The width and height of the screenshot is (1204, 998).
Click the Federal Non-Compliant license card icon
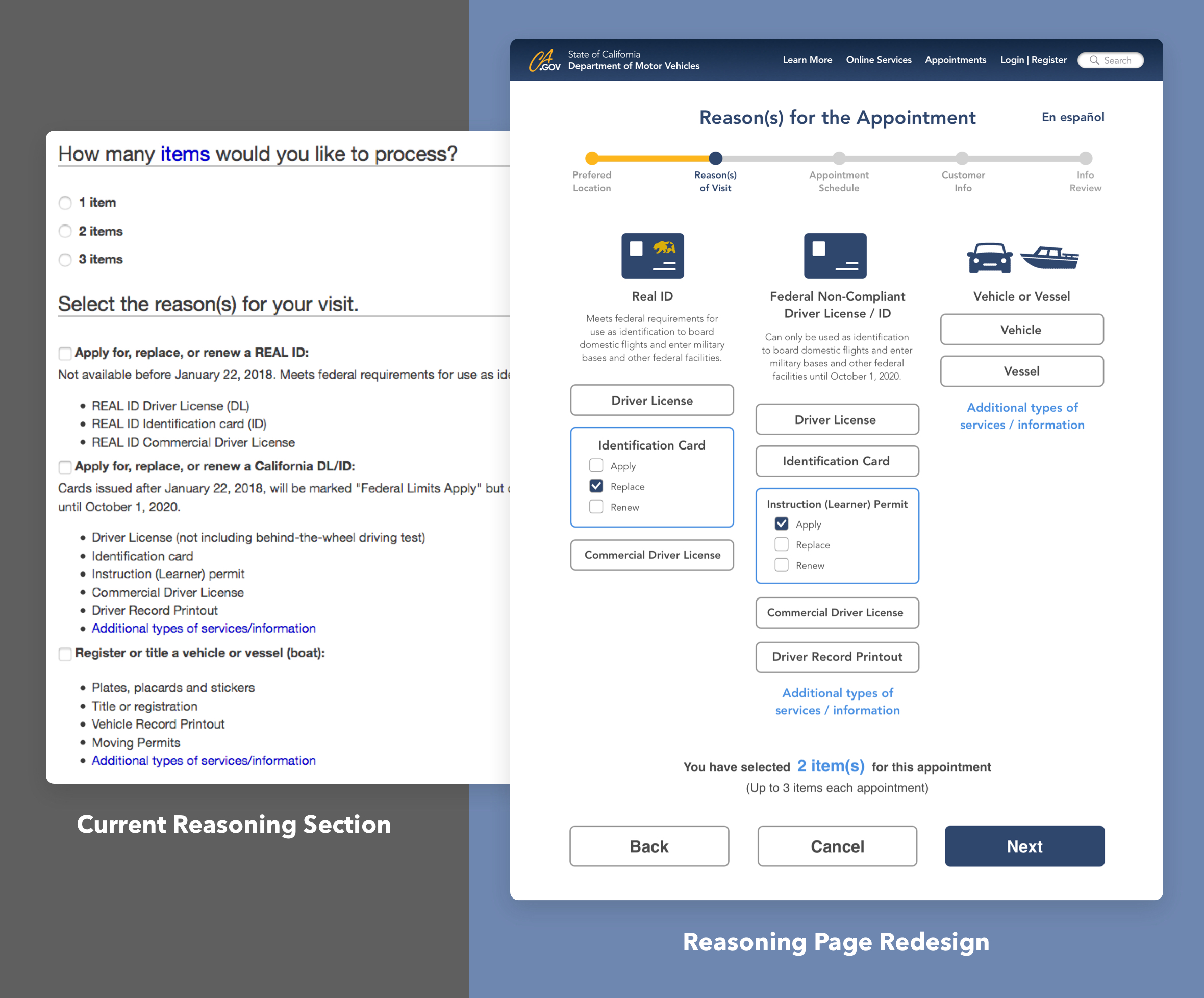tap(835, 256)
